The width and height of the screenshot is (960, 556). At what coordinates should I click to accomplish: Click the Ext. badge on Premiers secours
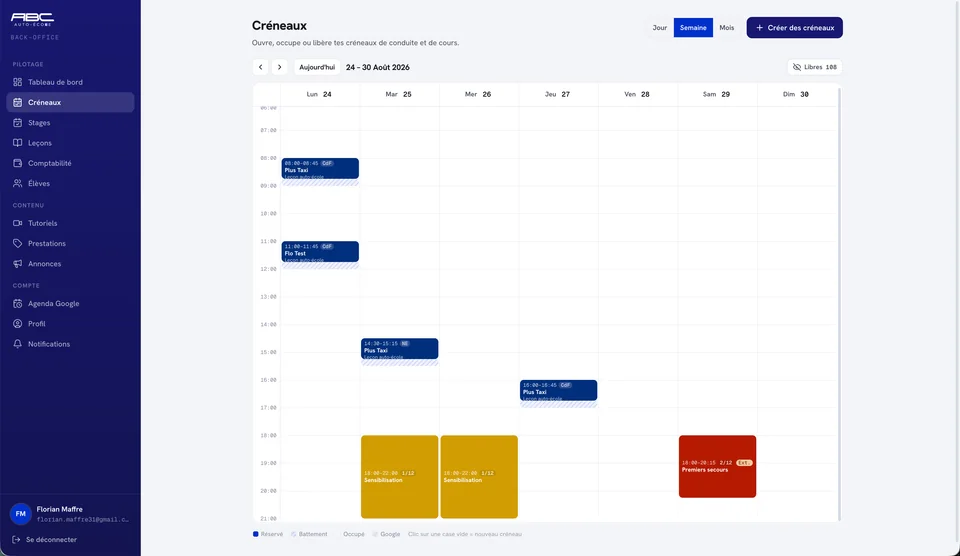(x=744, y=462)
